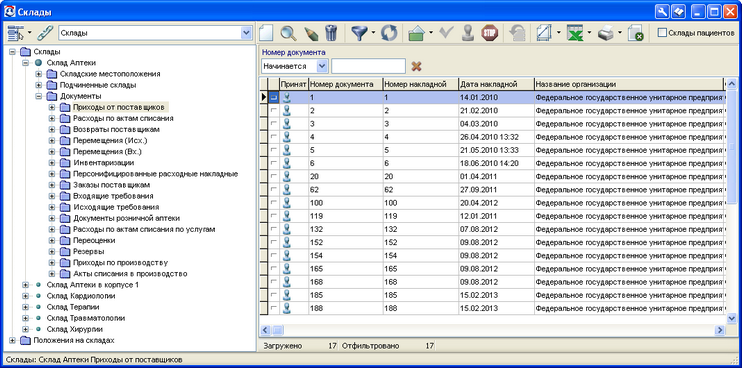Screen dimensions: 742x368
Task: Click the document sheets icon in toolbar
Action: click(x=544, y=33)
